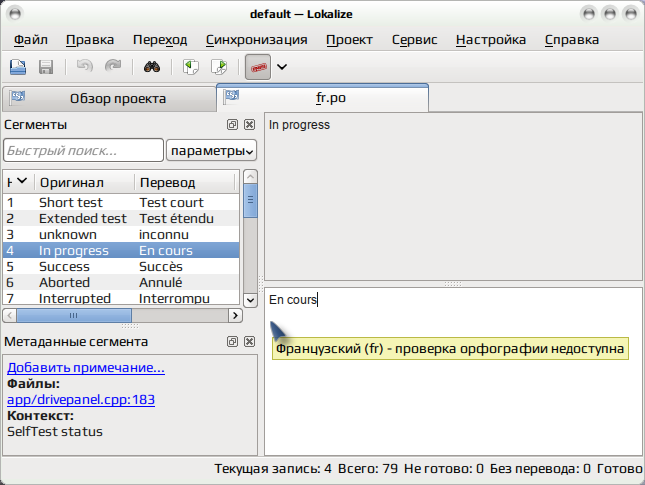645x485 pixels.
Task: Select the Aborted segment row
Action: pos(121,283)
